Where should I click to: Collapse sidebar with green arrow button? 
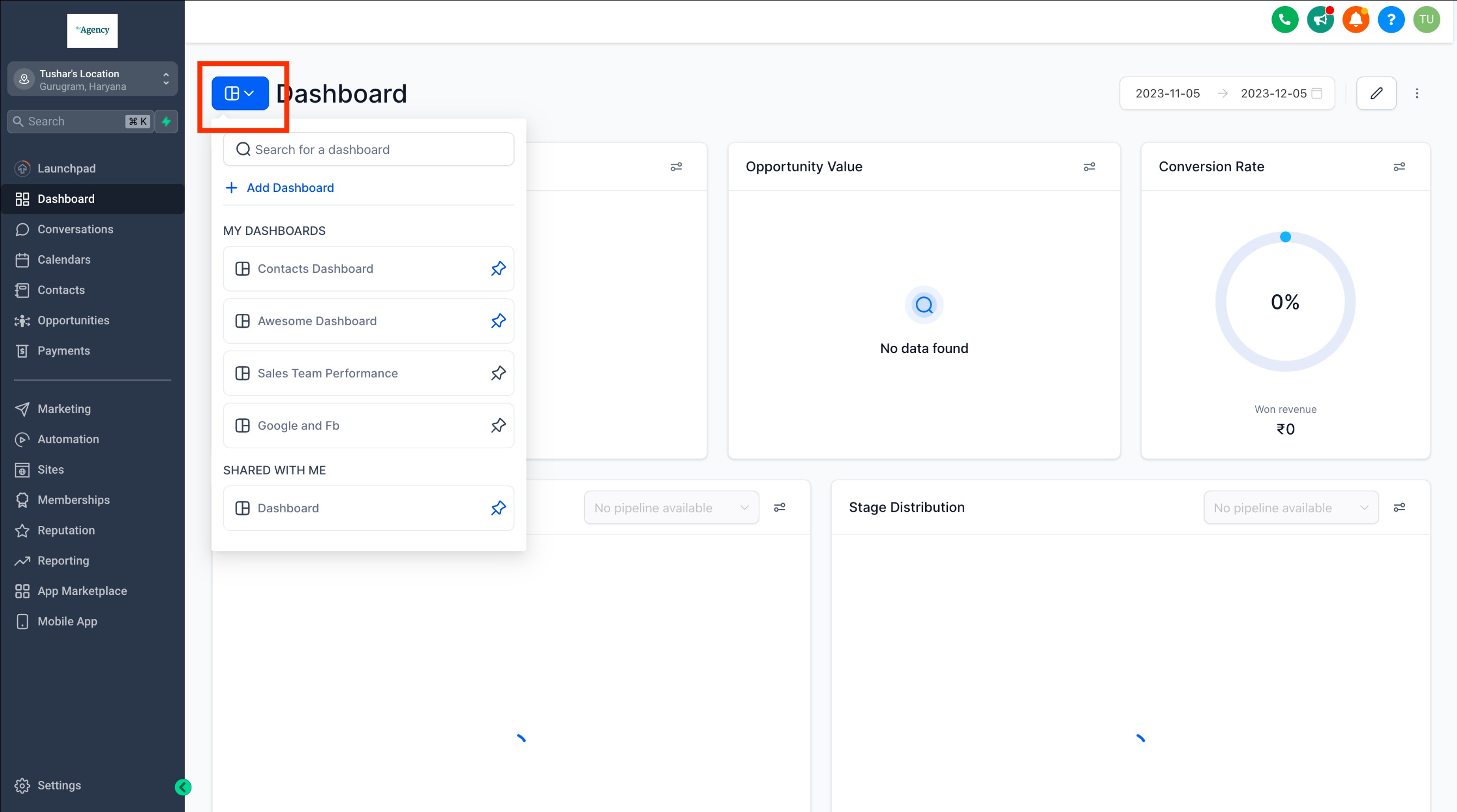pos(183,786)
